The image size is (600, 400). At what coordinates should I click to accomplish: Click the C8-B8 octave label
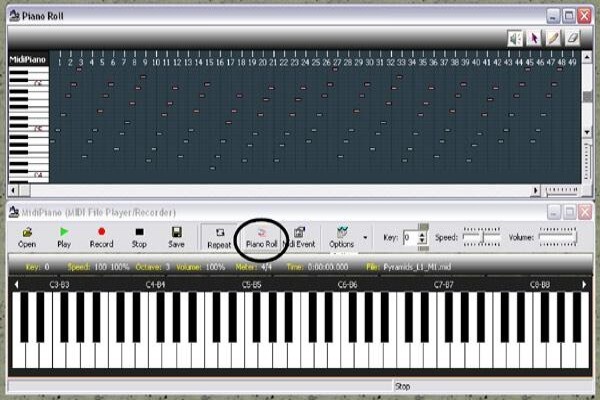pos(540,284)
